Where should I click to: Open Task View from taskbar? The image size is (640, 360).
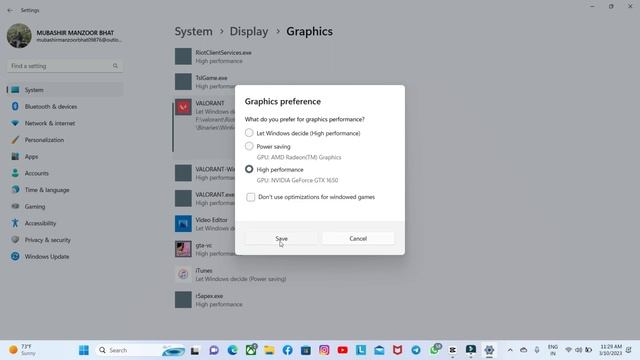coord(195,350)
